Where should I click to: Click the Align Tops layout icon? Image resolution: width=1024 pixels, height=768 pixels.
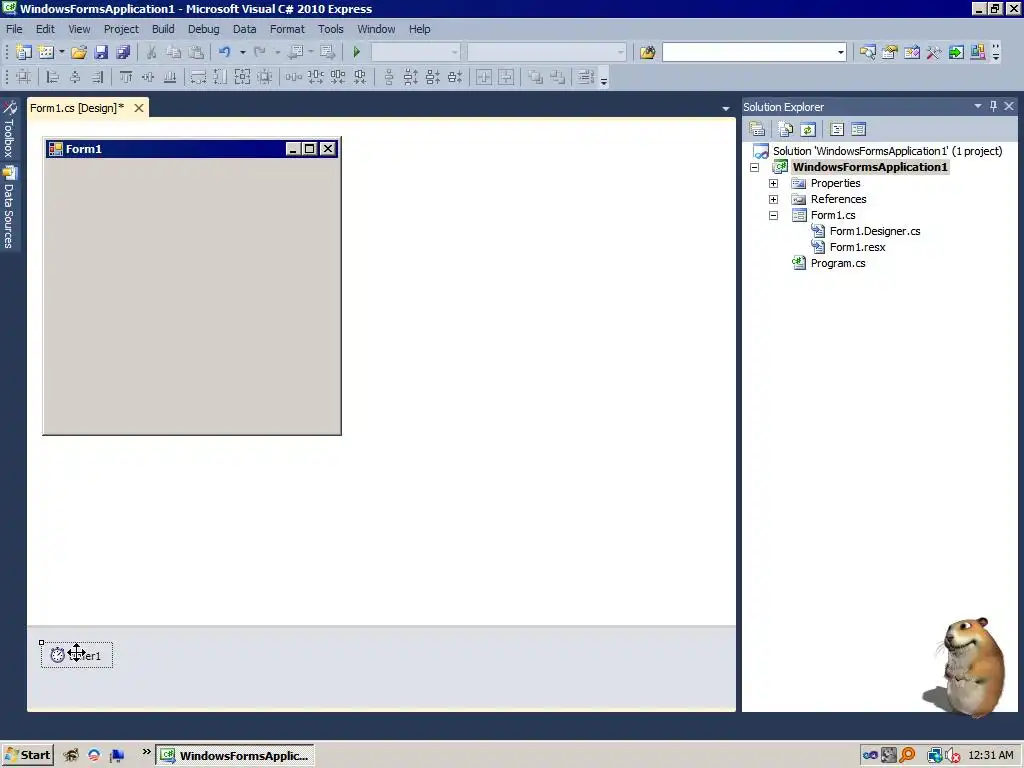click(126, 77)
